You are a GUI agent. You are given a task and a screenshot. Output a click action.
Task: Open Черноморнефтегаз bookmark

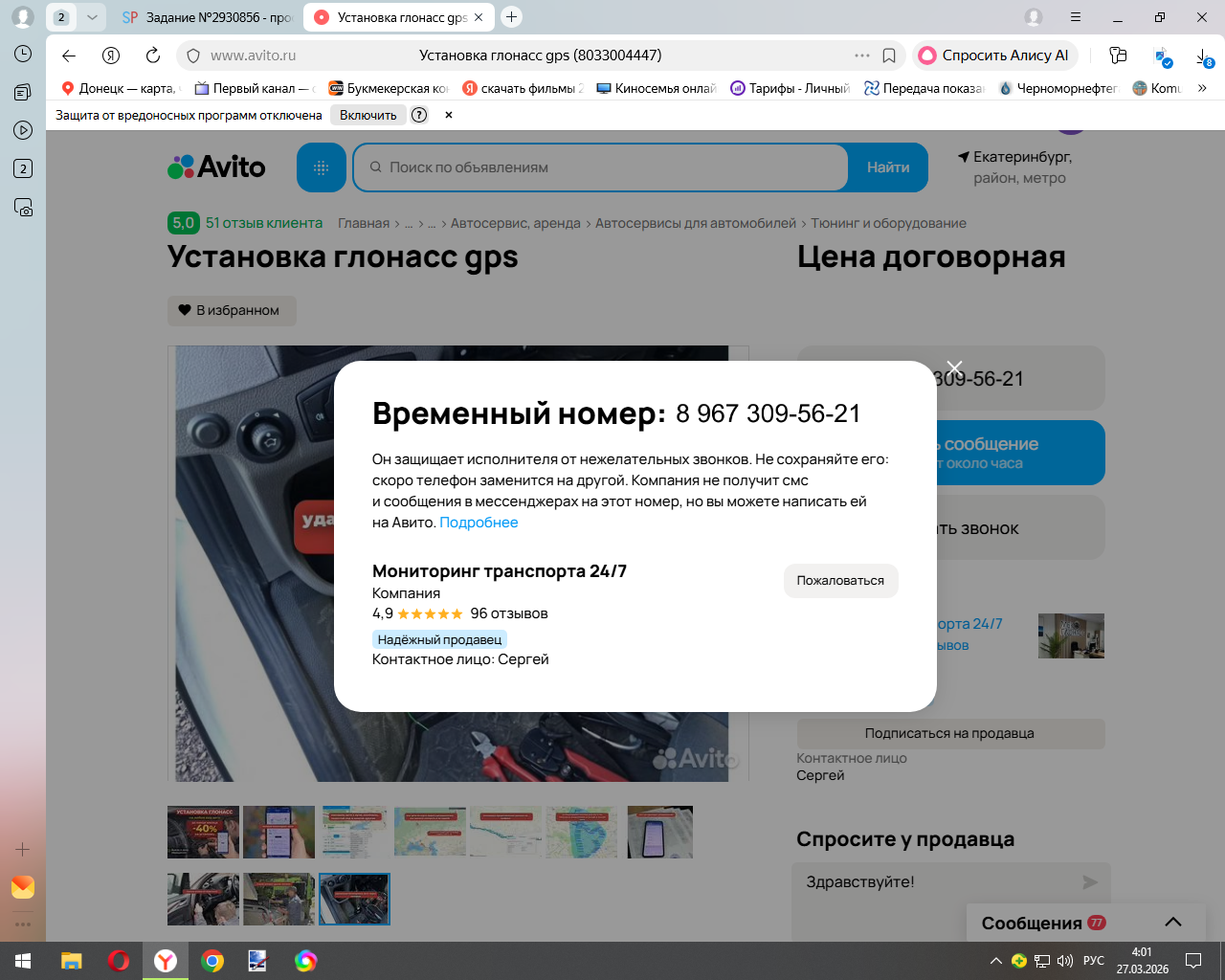pyautogui.click(x=1058, y=88)
